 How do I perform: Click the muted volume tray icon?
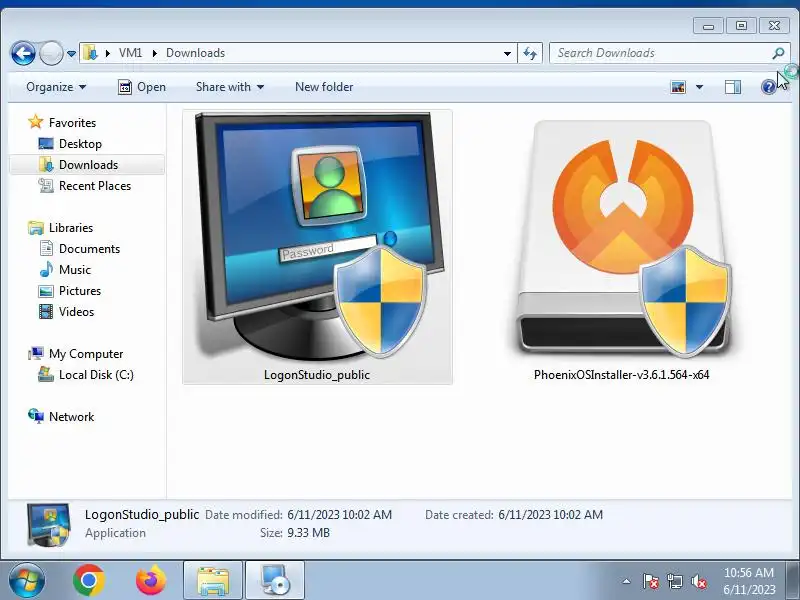(699, 581)
